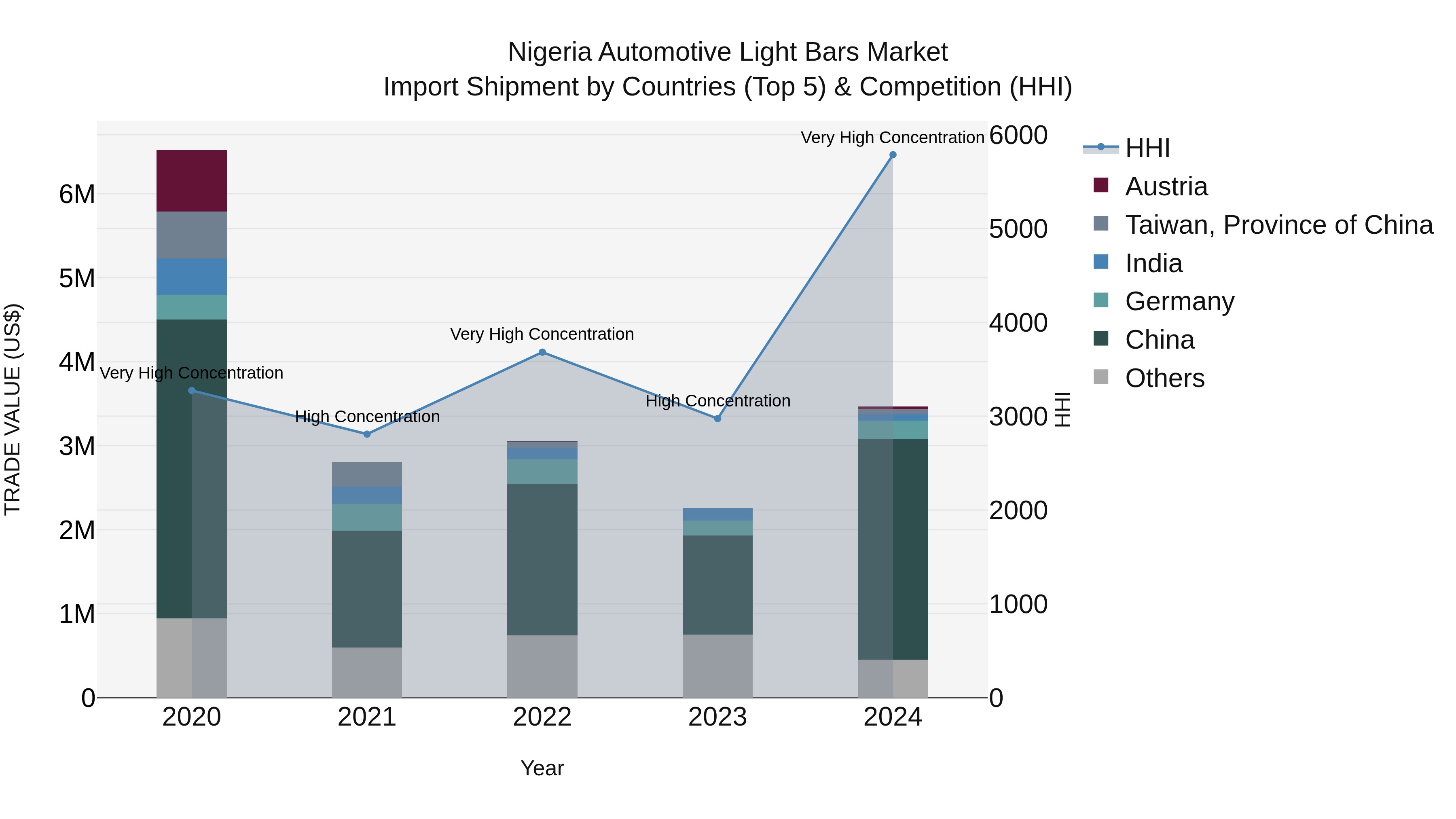
Task: Click the 'Year' axis title
Action: (x=542, y=768)
